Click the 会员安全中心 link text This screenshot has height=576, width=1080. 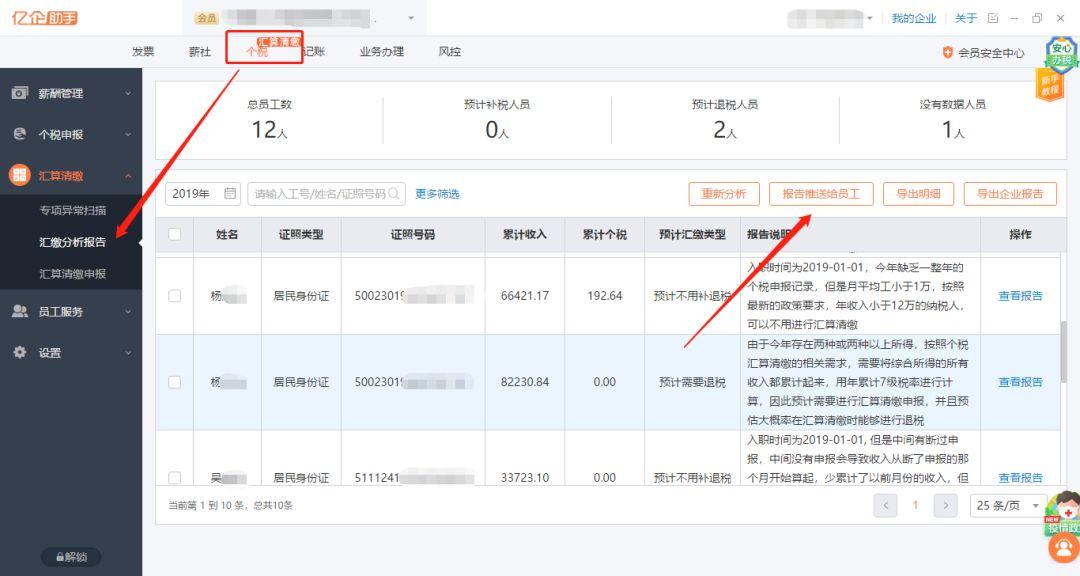click(991, 53)
